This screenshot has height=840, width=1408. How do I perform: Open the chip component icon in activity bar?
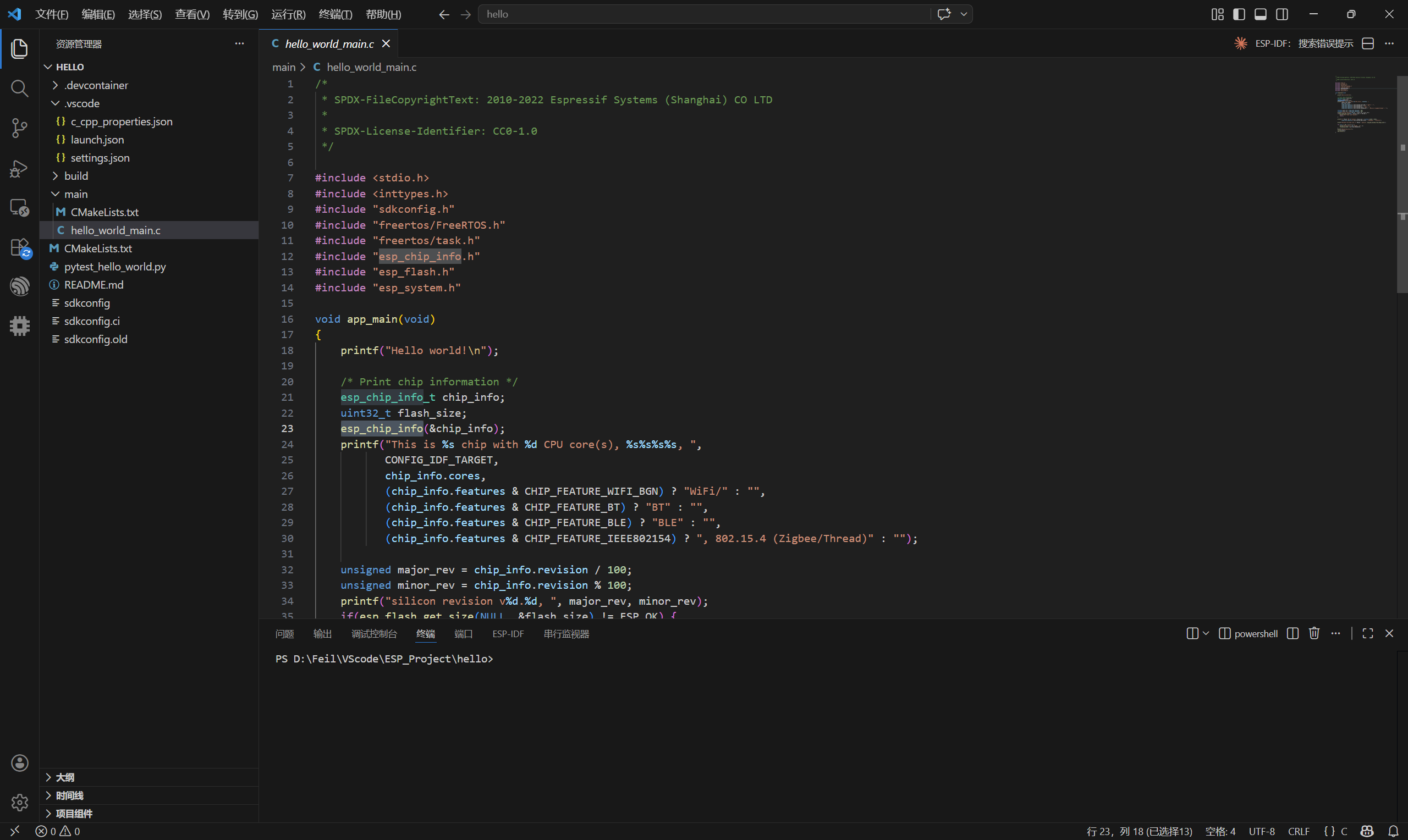(19, 326)
